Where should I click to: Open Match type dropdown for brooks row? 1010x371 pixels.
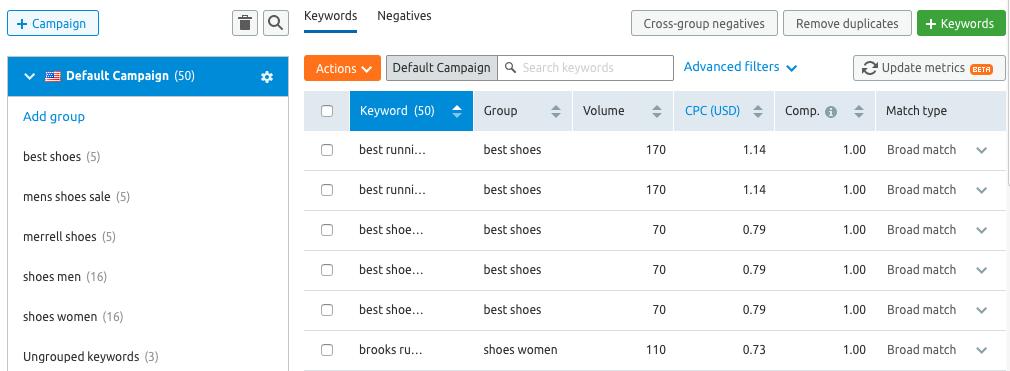981,350
